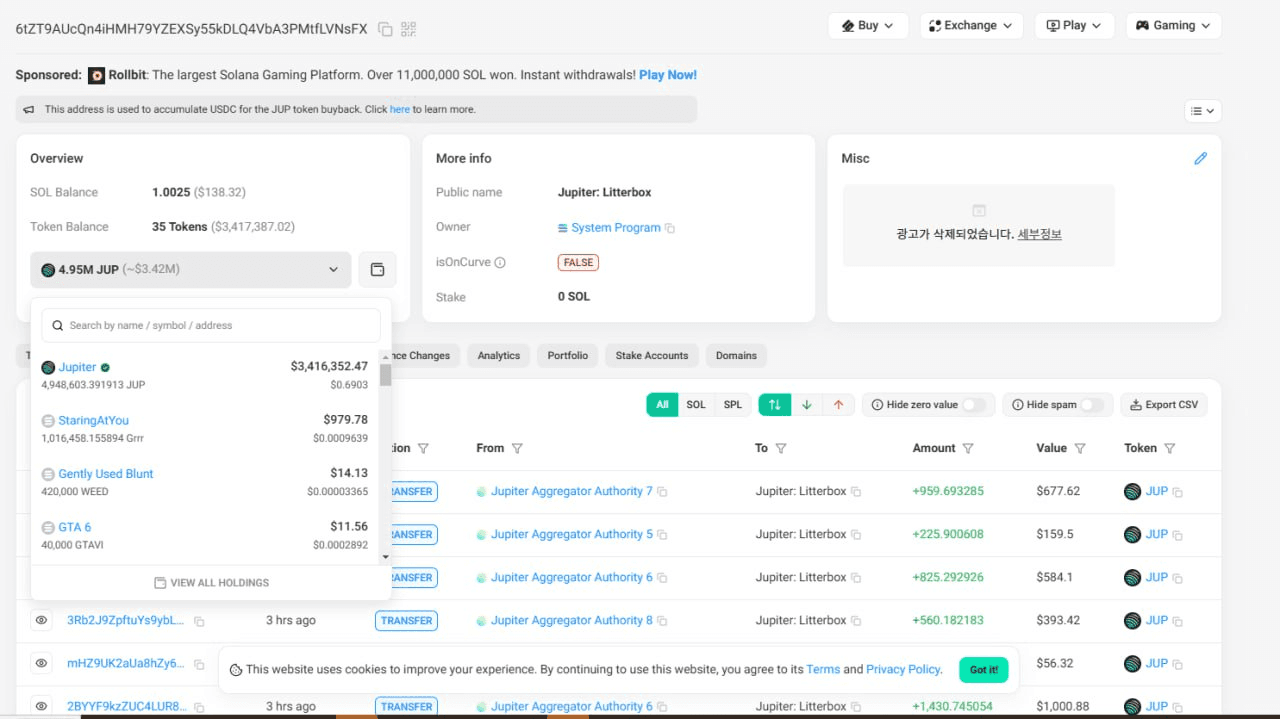Show QR code for the address
This screenshot has height=719, width=1280.
tap(408, 29)
